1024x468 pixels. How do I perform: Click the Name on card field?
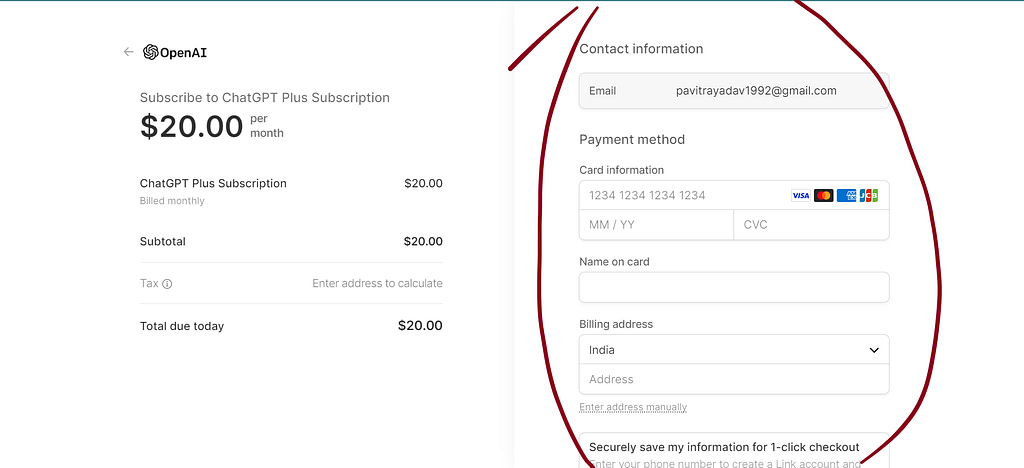pyautogui.click(x=734, y=287)
